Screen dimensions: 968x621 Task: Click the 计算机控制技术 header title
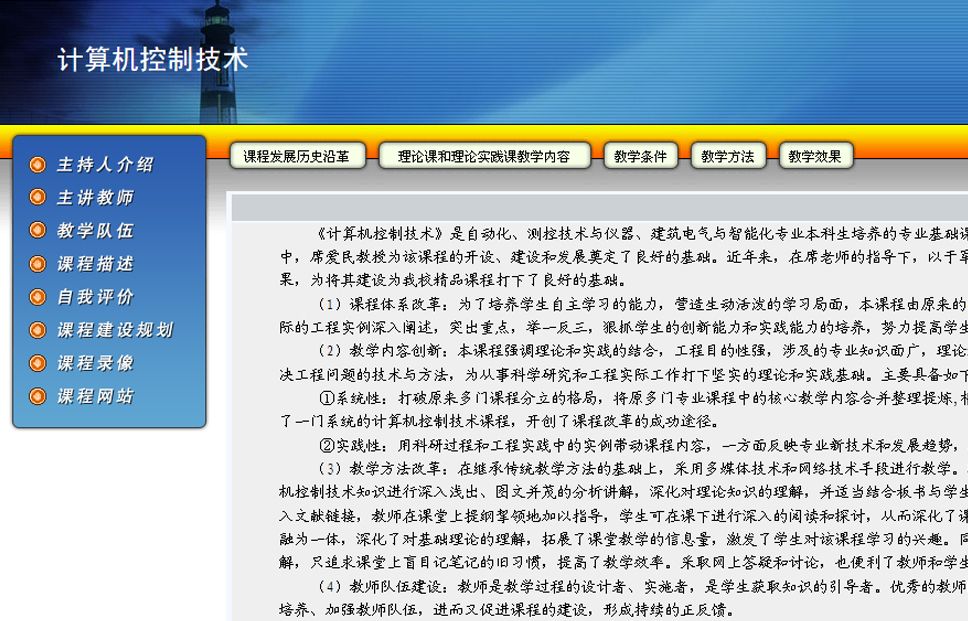[x=152, y=60]
